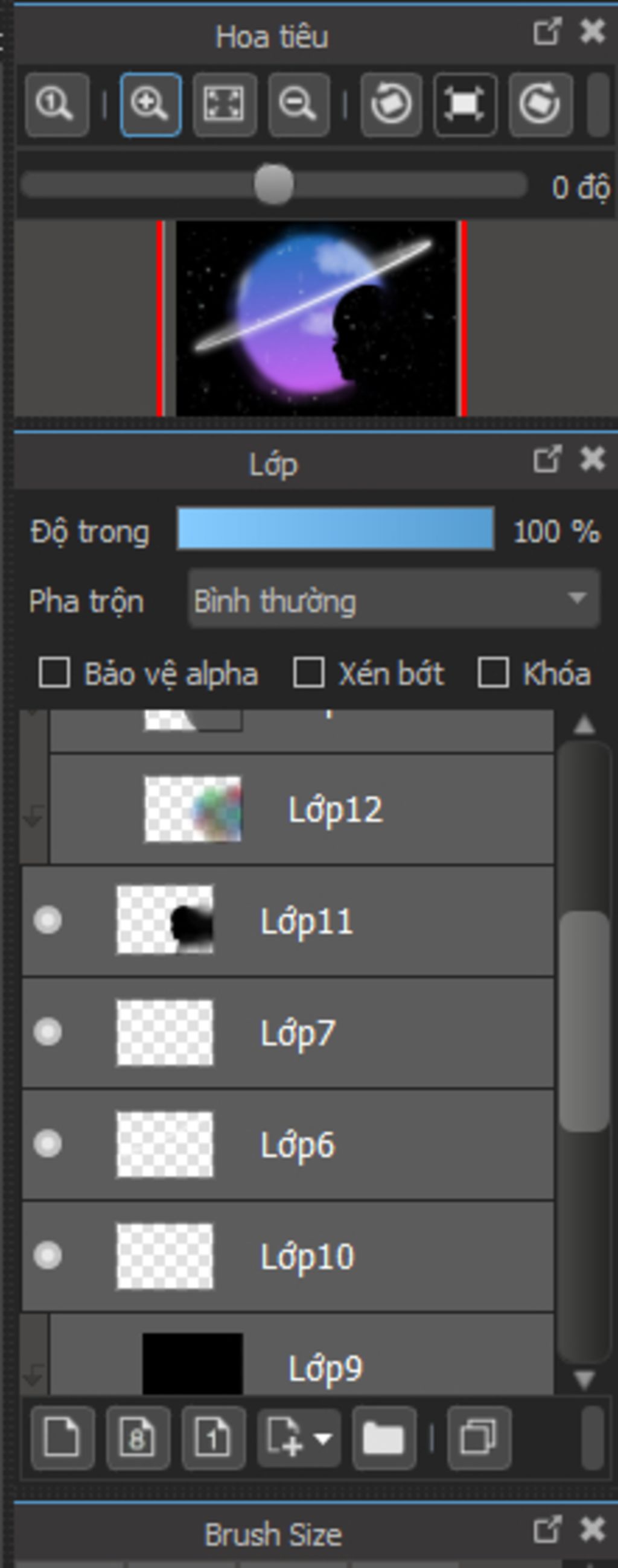618x1568 pixels.
Task: Open the Pha trộn blend mode dropdown
Action: coord(394,599)
